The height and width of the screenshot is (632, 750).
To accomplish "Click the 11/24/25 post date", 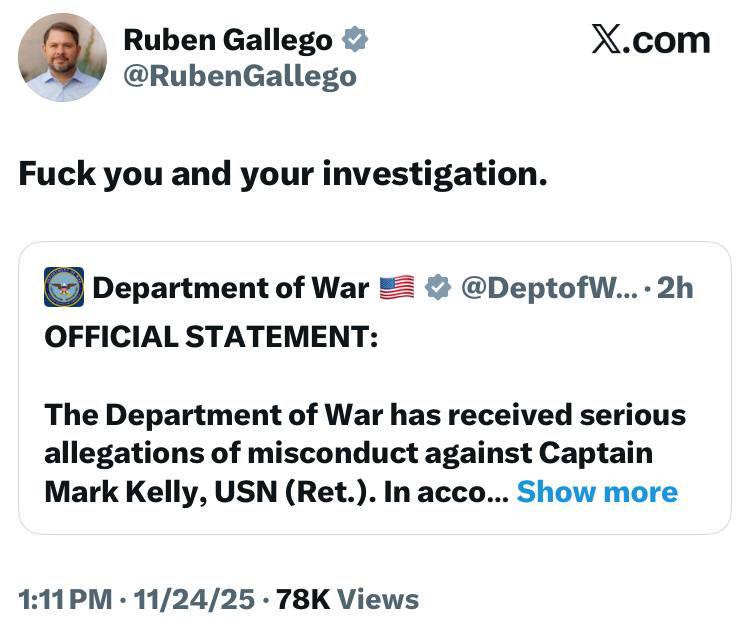I will pos(194,599).
